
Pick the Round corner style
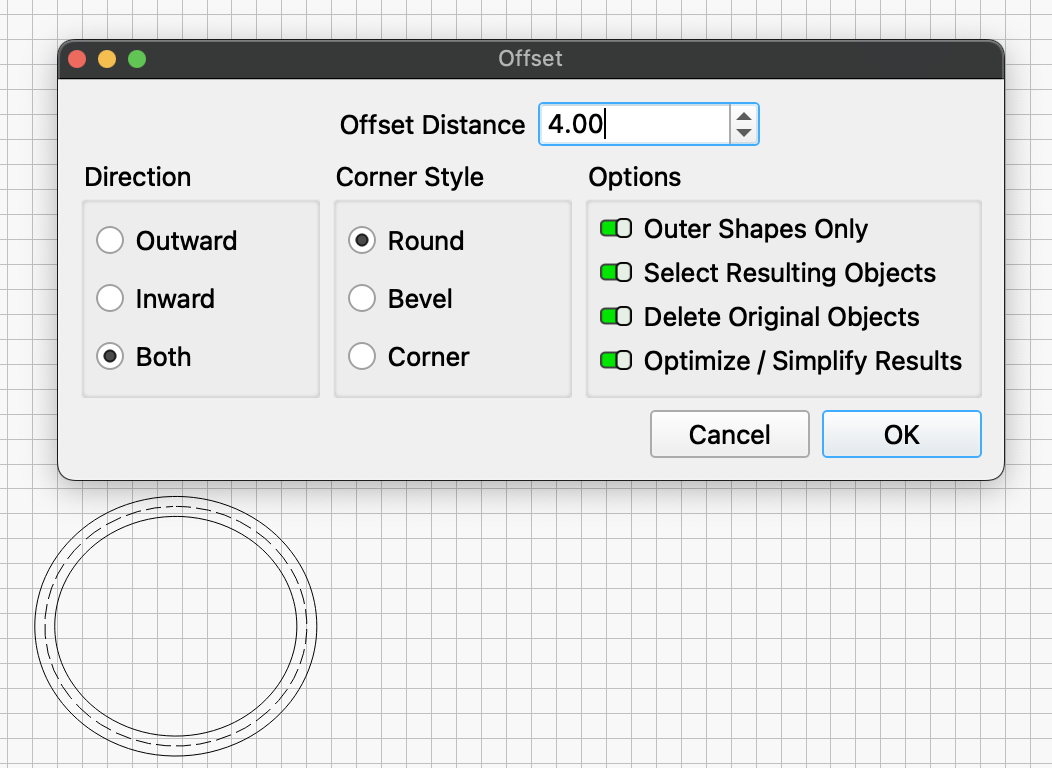point(362,241)
